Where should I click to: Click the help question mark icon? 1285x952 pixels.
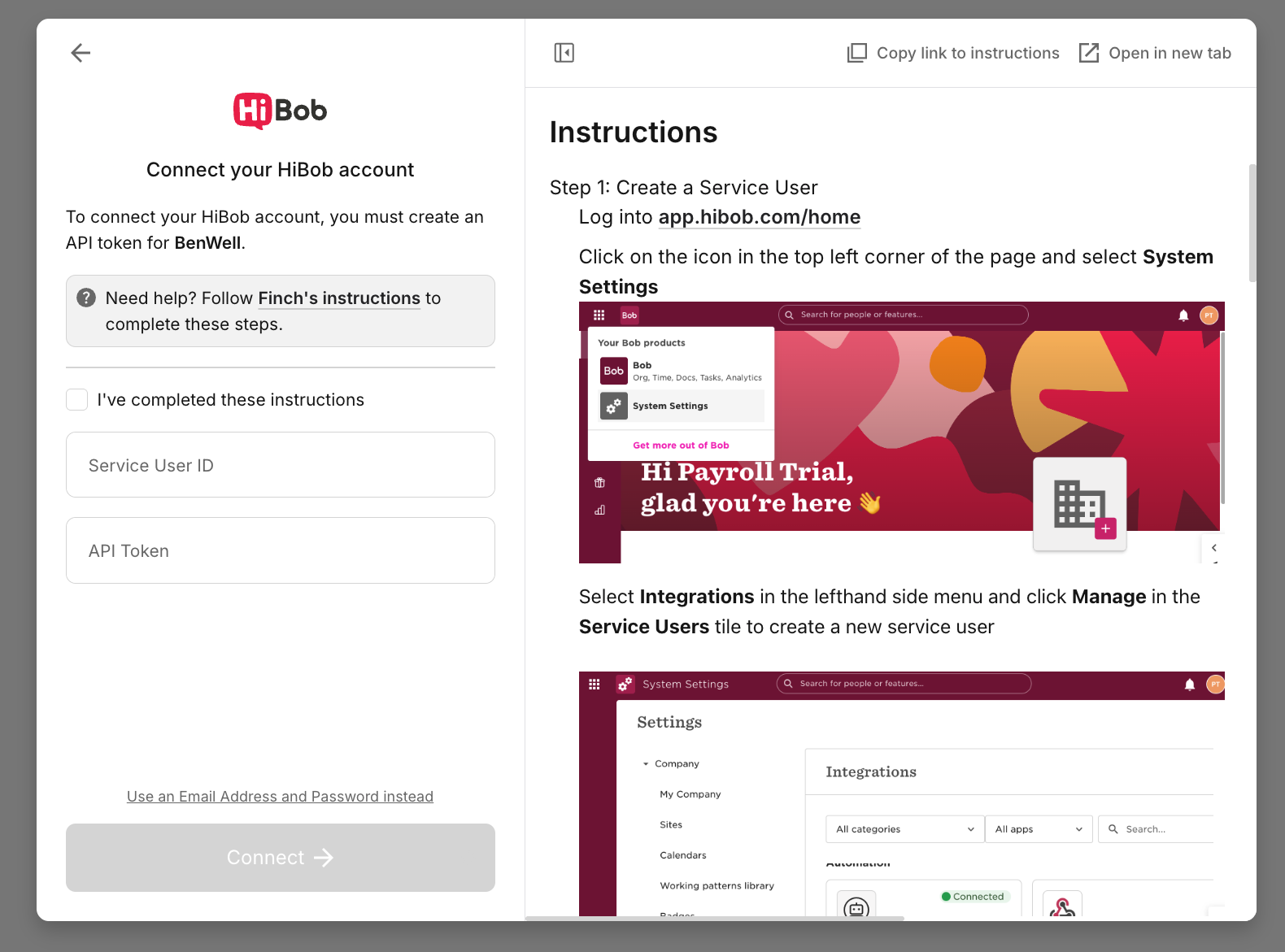(86, 298)
